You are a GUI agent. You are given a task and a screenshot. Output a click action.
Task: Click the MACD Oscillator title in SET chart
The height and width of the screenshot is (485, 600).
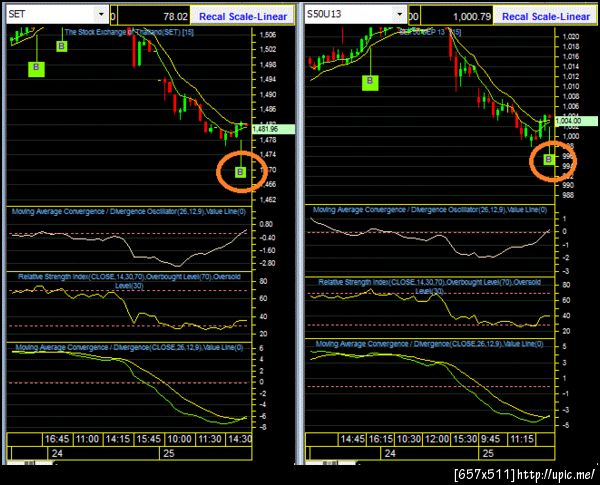coord(129,211)
